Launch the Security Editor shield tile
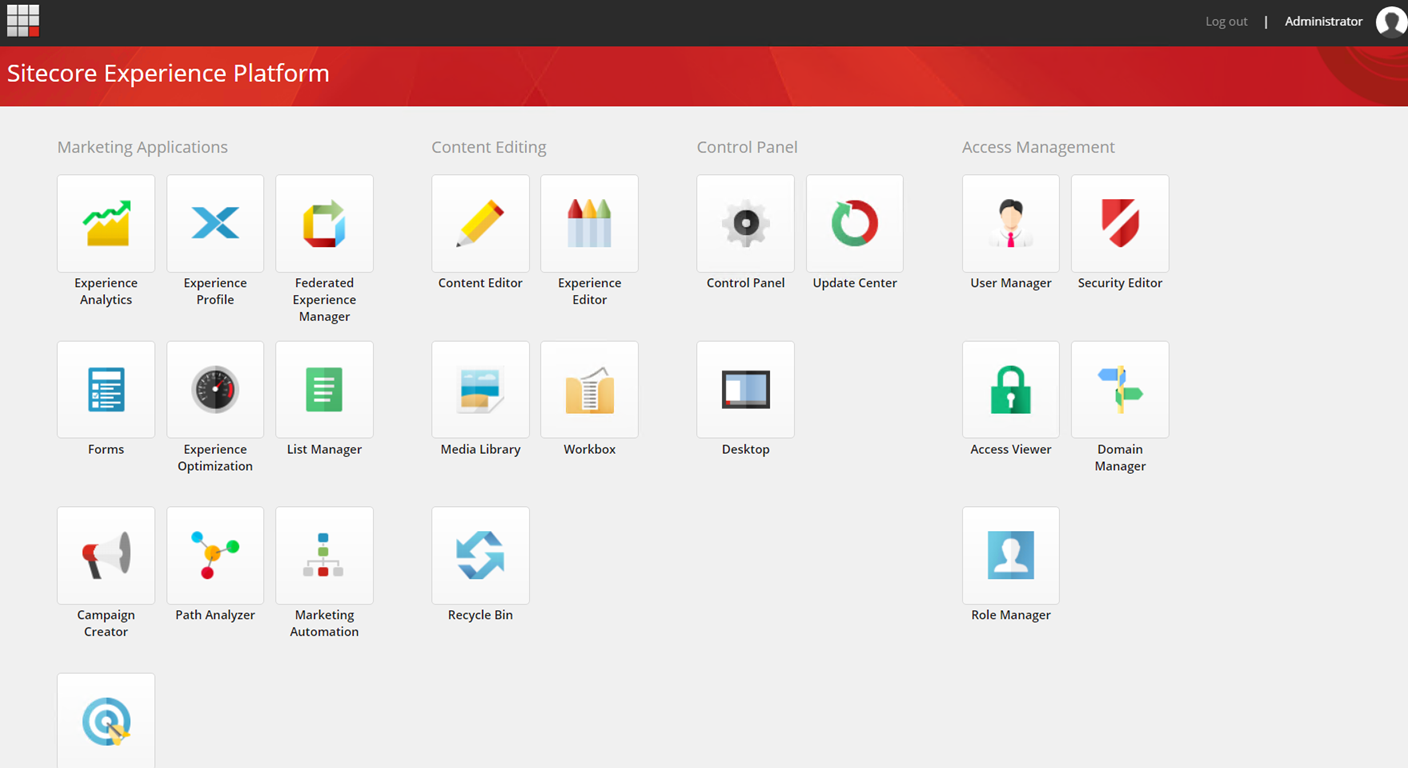 1119,223
